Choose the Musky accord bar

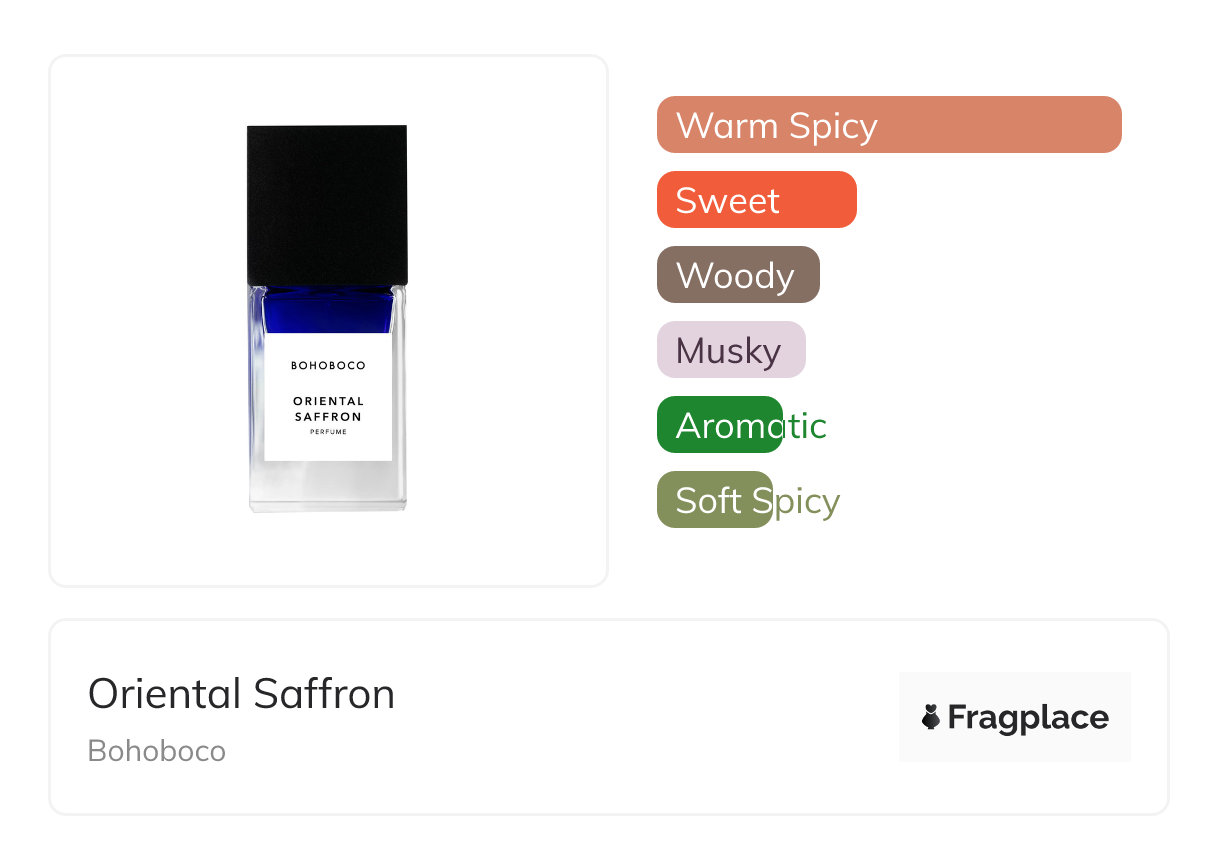(x=731, y=350)
